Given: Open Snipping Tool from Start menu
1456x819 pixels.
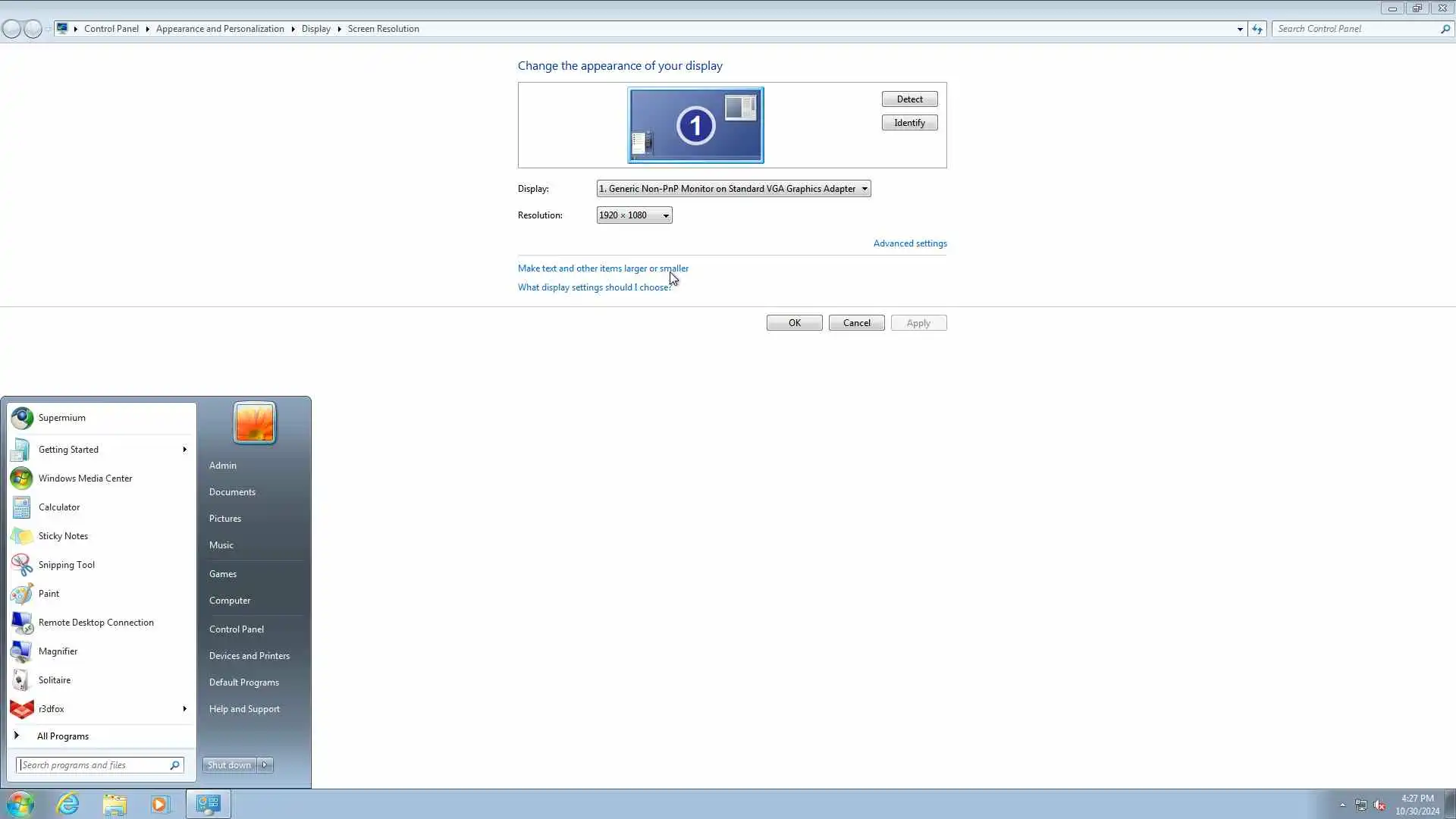Looking at the screenshot, I should point(66,565).
